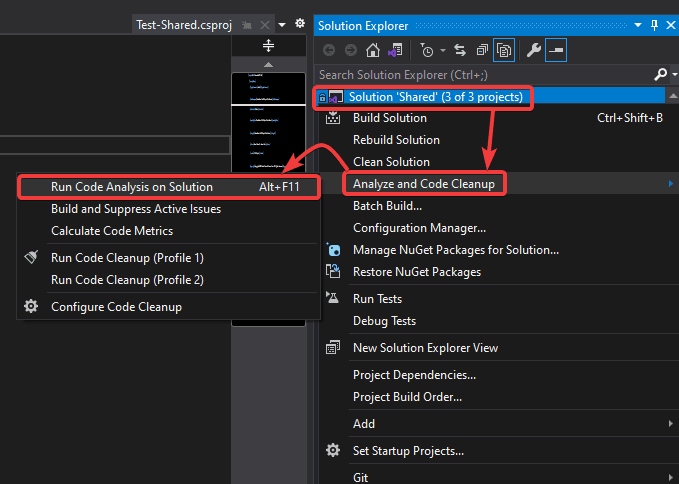Open the Pending Changes Filter clock icon

click(427, 51)
